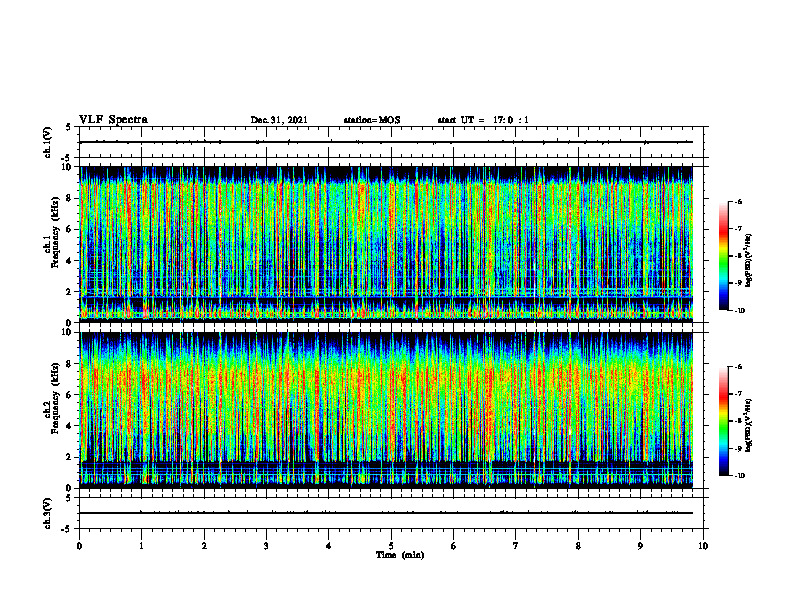Click the "station=MOS" header label
This screenshot has height=612, width=792.
[372, 120]
